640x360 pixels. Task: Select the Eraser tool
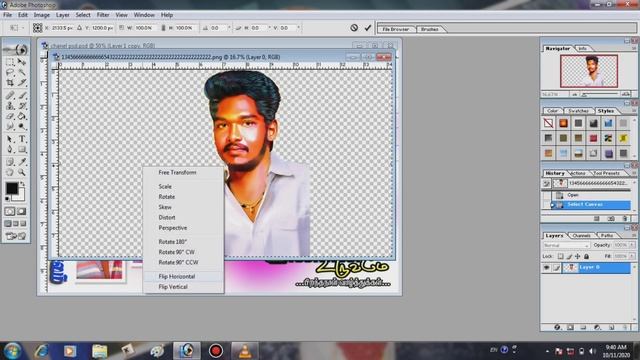10,116
